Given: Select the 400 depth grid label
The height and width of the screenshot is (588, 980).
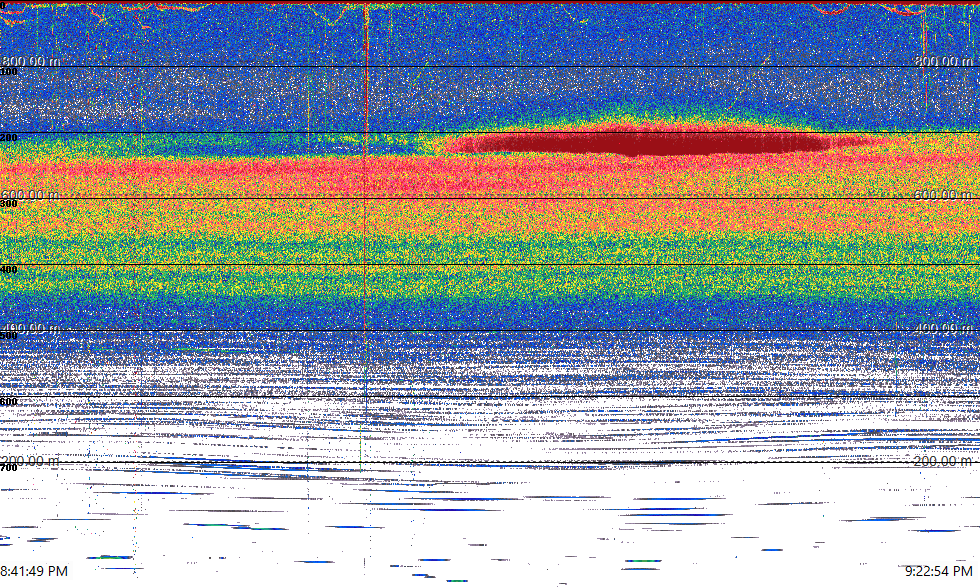Looking at the screenshot, I should (9, 269).
